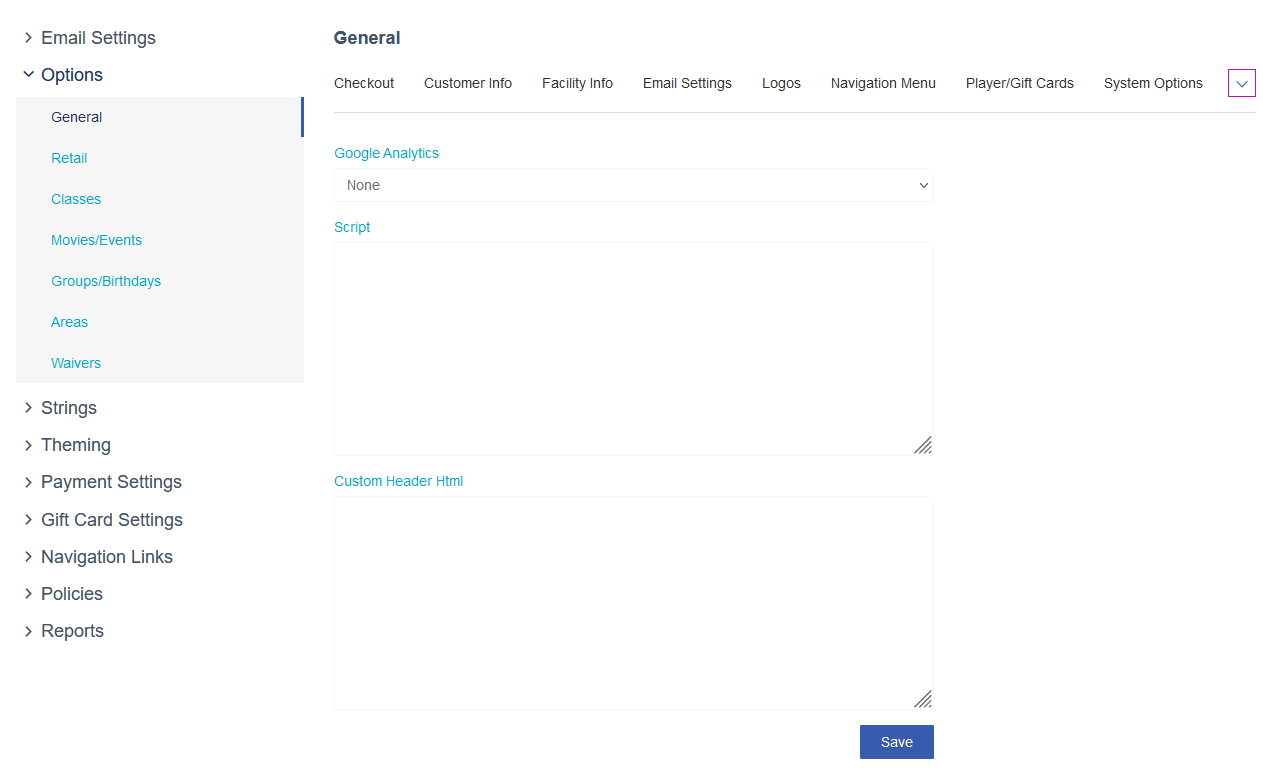This screenshot has width=1263, height=770.
Task: Switch to the Customer Info tab
Action: click(x=468, y=83)
